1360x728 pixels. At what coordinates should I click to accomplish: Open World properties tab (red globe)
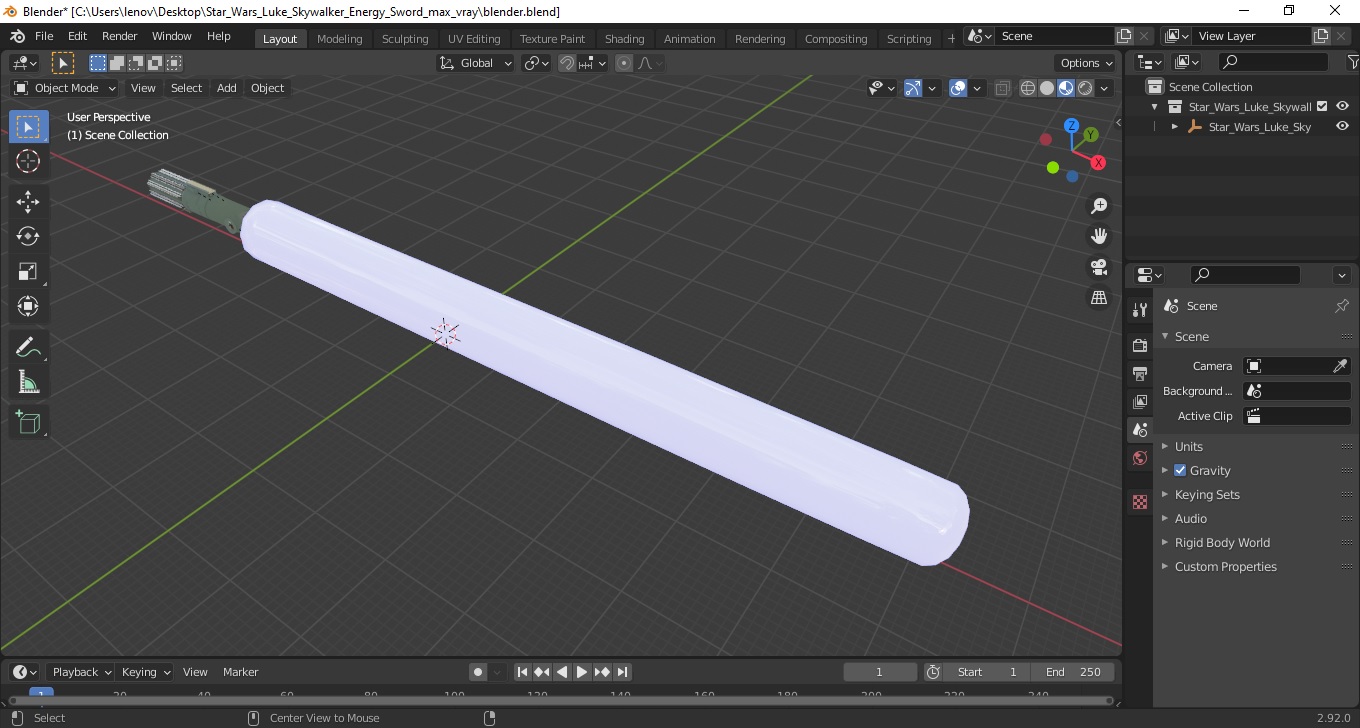pos(1139,458)
